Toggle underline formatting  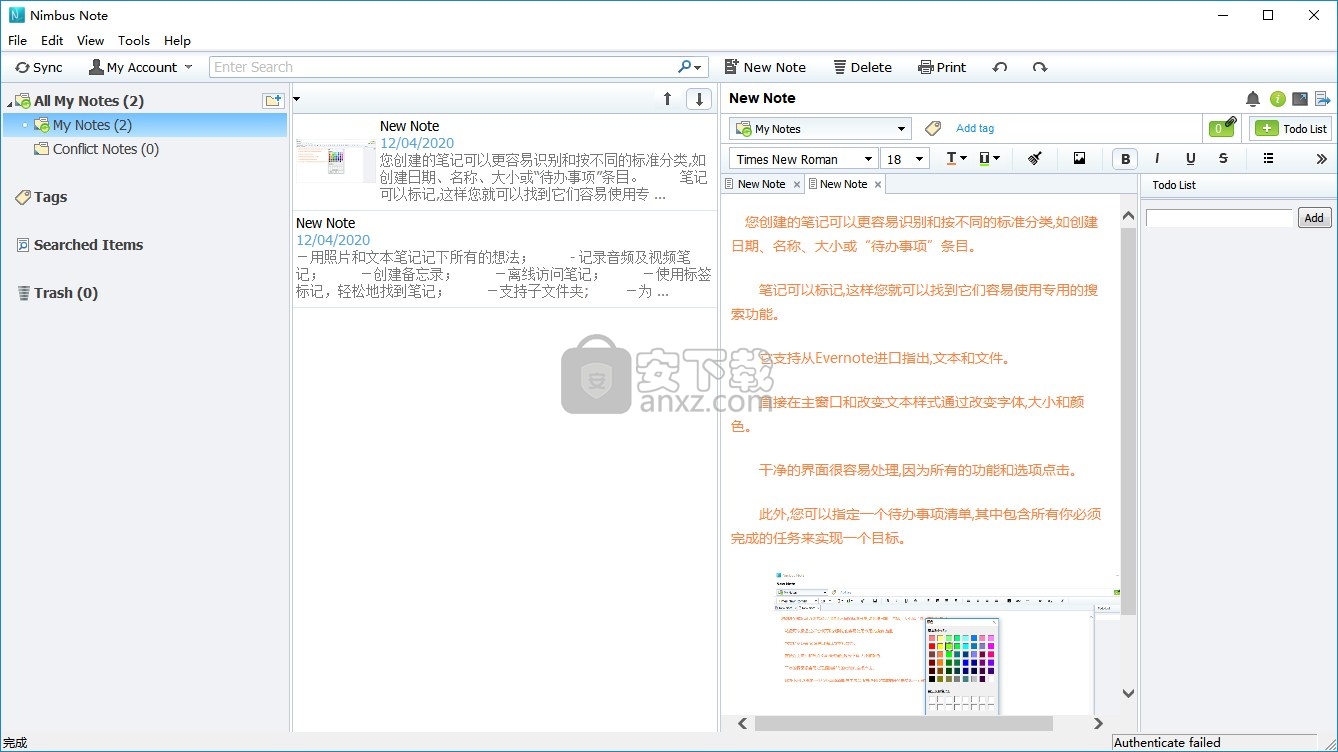pyautogui.click(x=1190, y=159)
